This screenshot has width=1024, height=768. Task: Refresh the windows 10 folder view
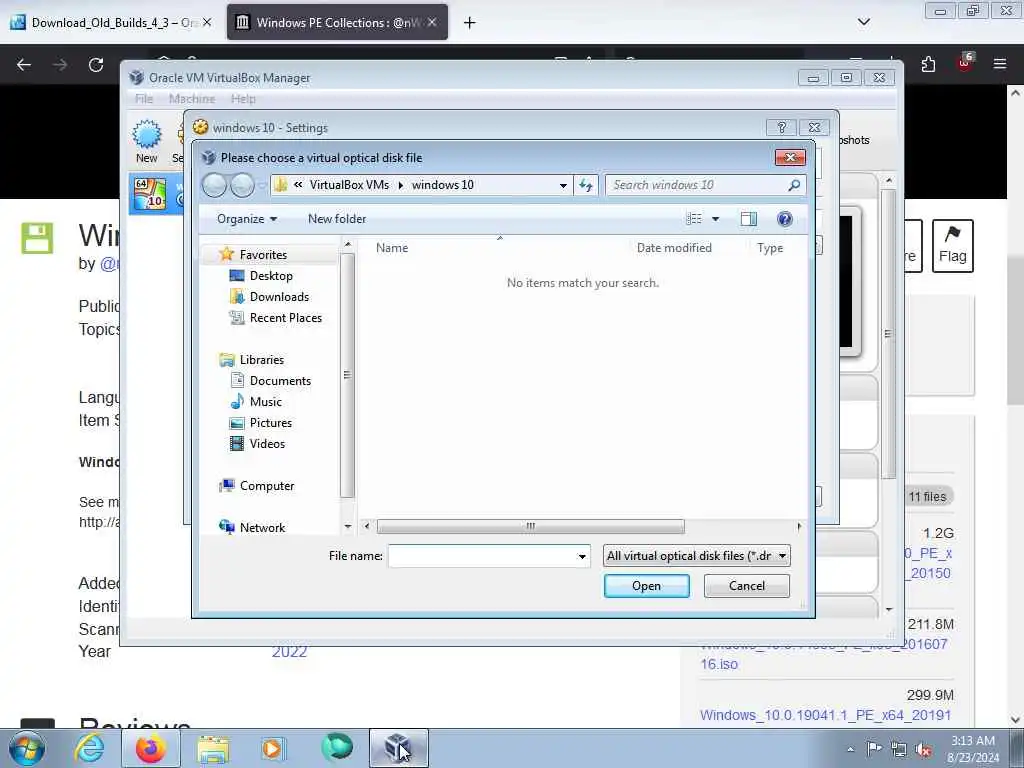tap(586, 185)
